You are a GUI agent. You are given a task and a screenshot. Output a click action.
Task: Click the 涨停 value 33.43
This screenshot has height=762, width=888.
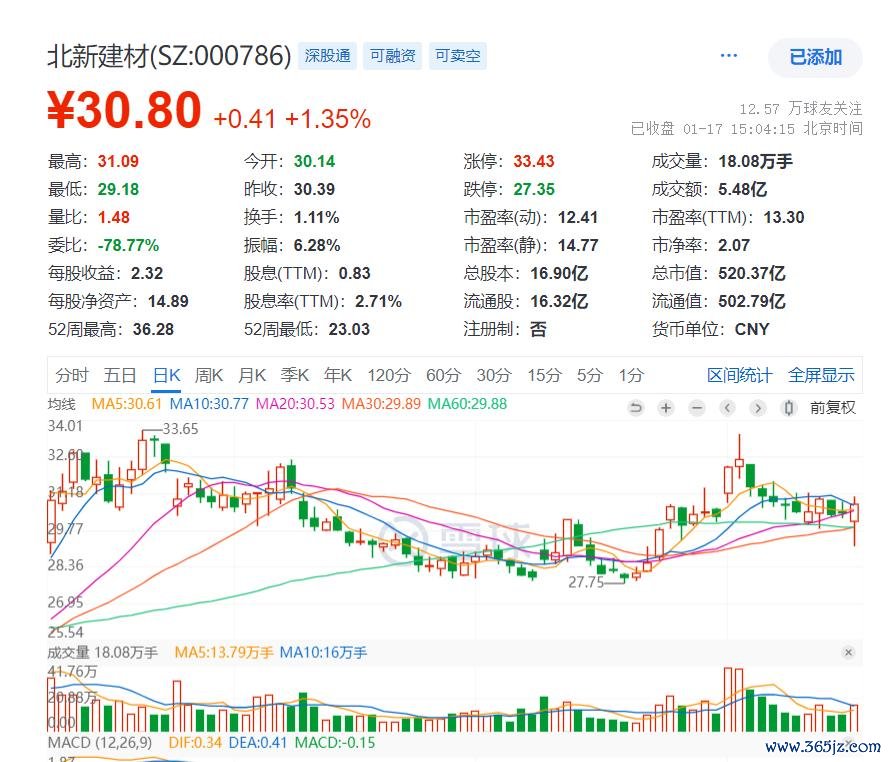[x=534, y=161]
